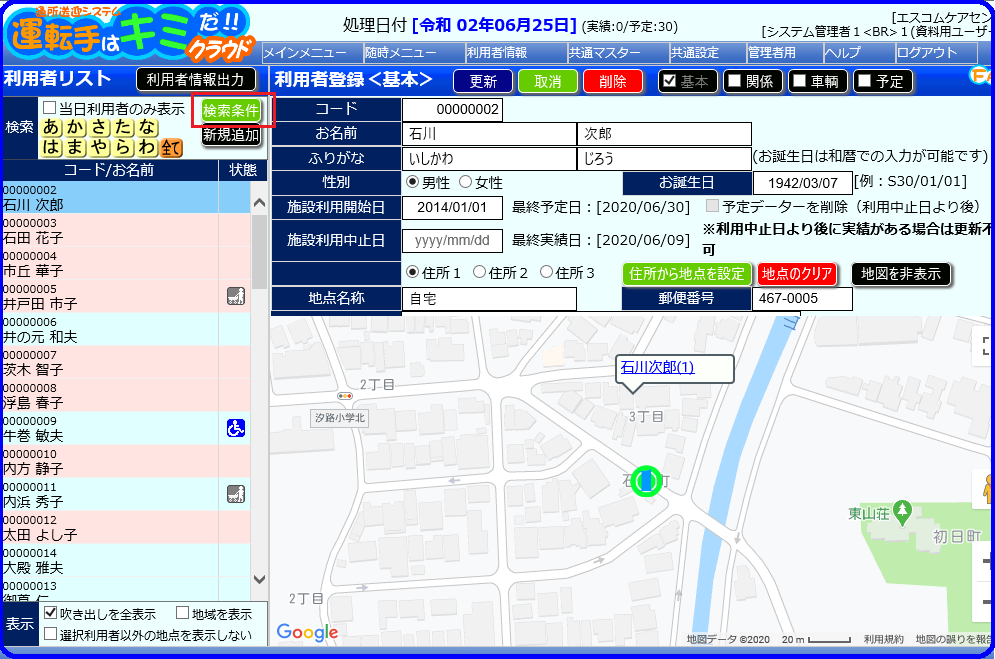Click 利用者情報出力 button
Screen dimensions: 995x659
[x=195, y=79]
